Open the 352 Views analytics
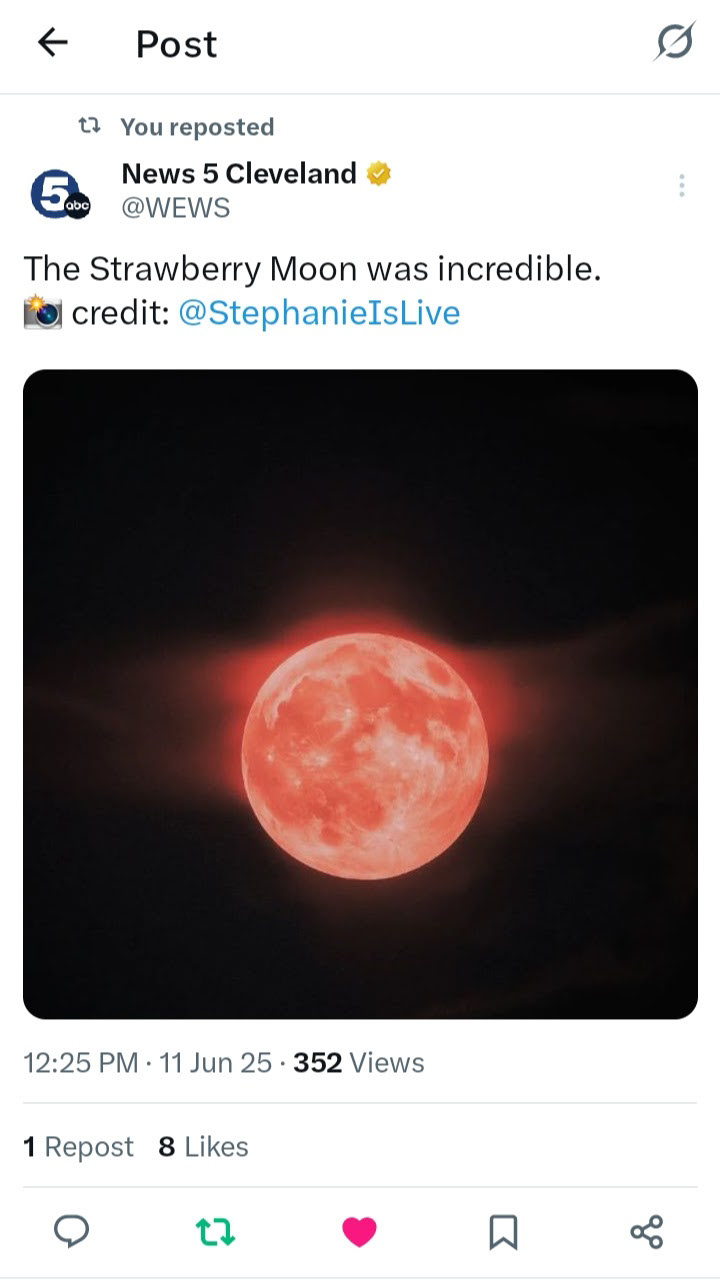Screen dimensions: 720x1282 (358, 1063)
